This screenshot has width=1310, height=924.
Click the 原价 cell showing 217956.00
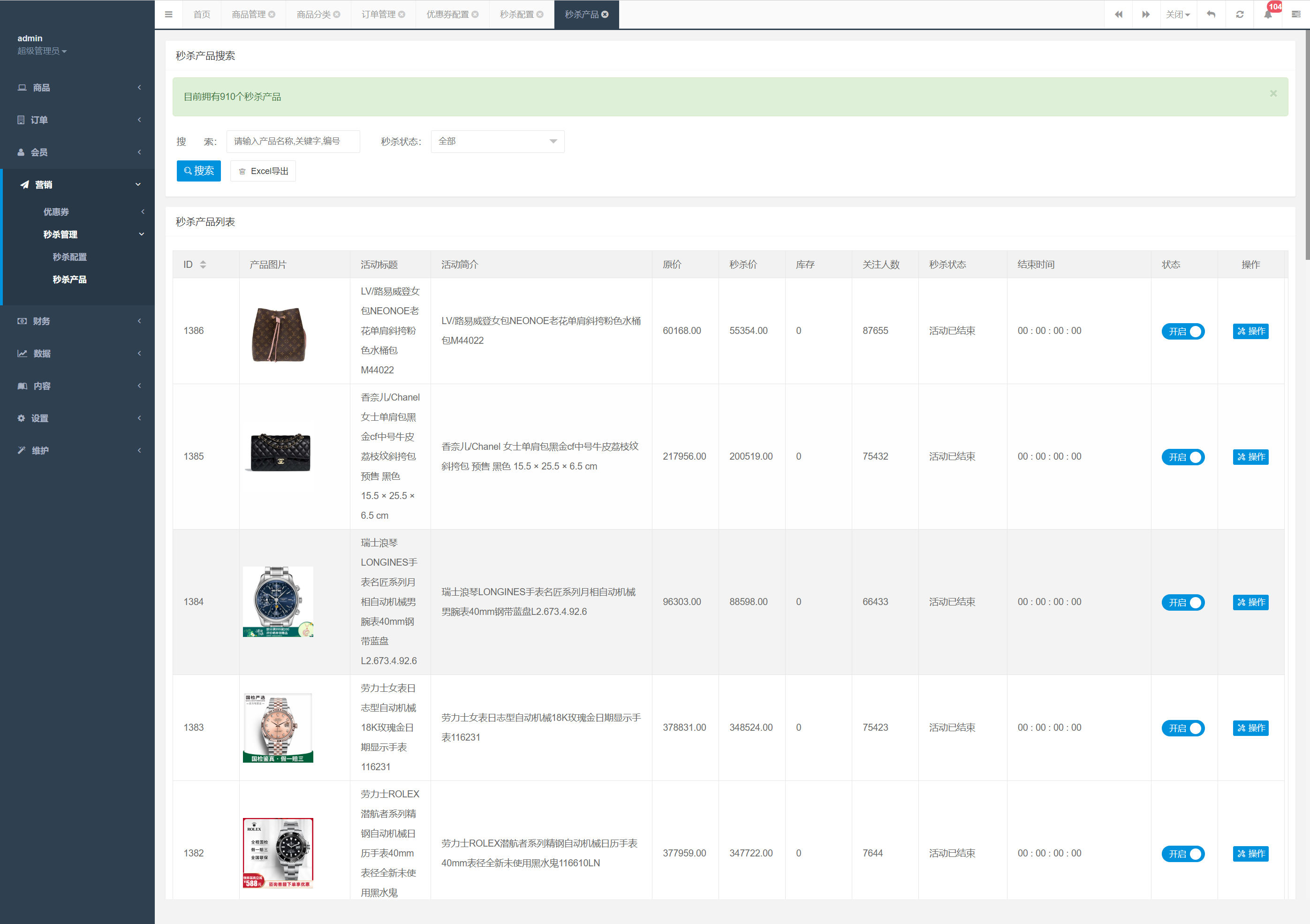684,456
